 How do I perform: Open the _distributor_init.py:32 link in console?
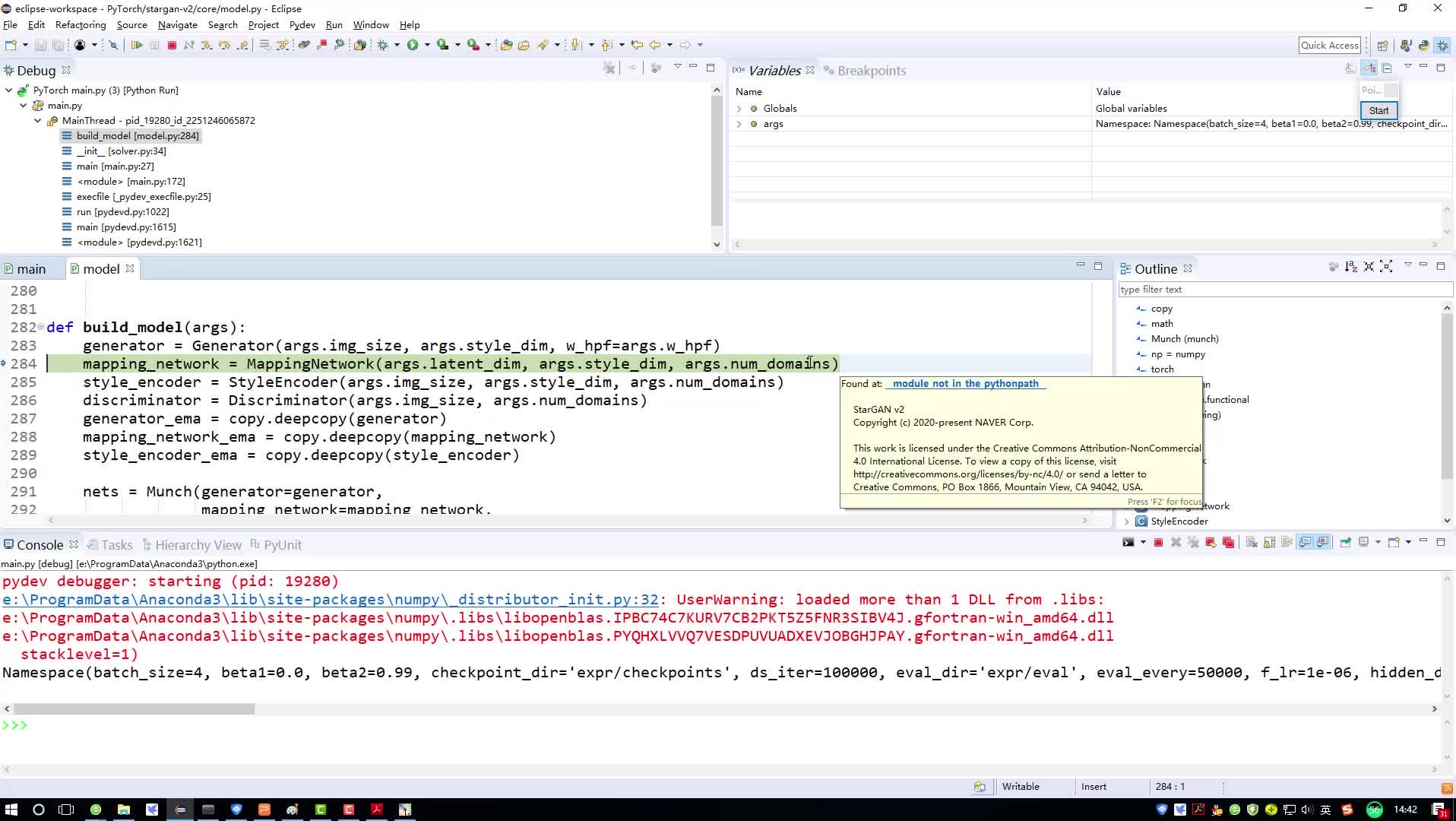point(330,600)
